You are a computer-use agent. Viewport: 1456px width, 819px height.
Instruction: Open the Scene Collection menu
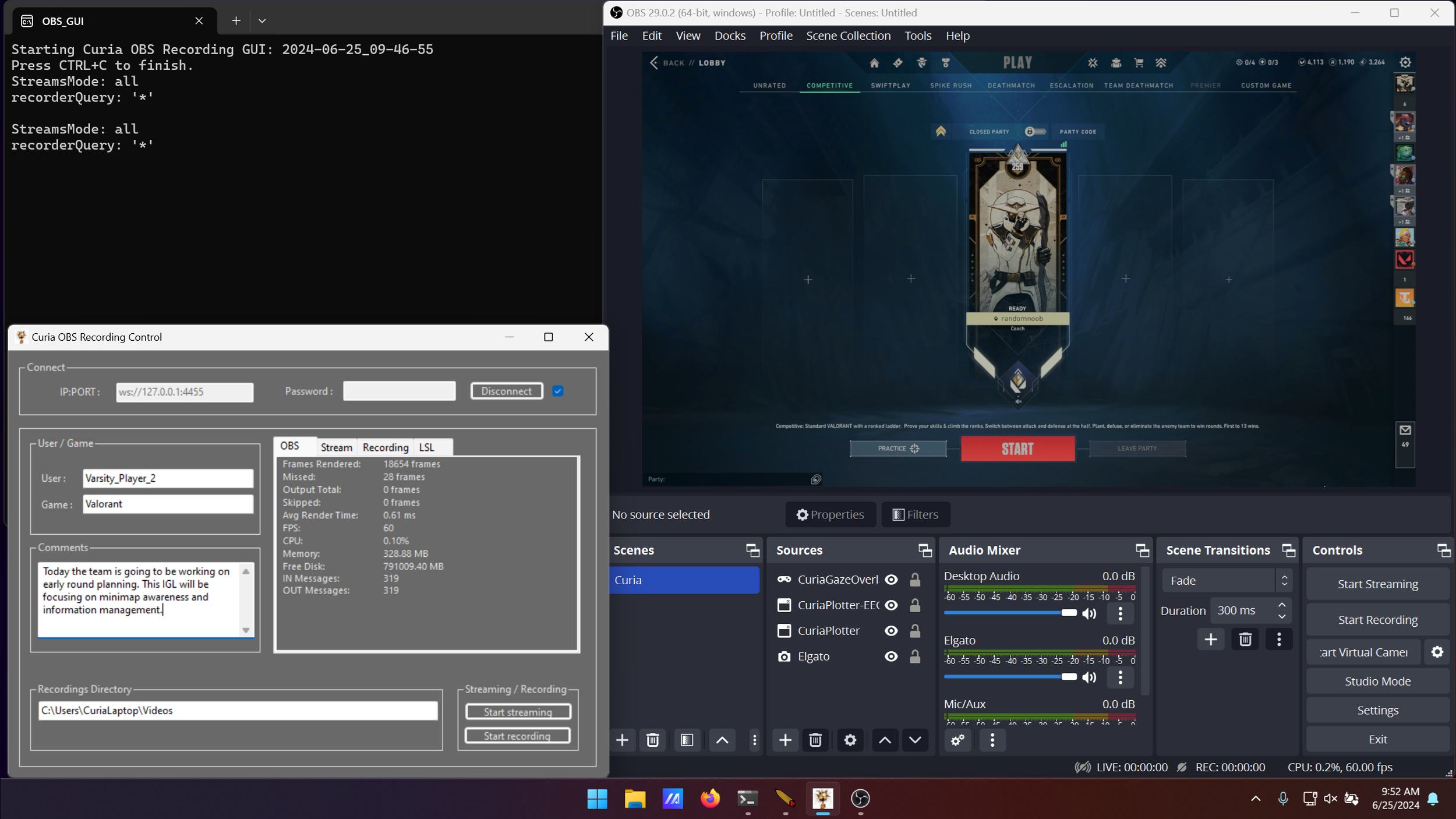tap(848, 36)
